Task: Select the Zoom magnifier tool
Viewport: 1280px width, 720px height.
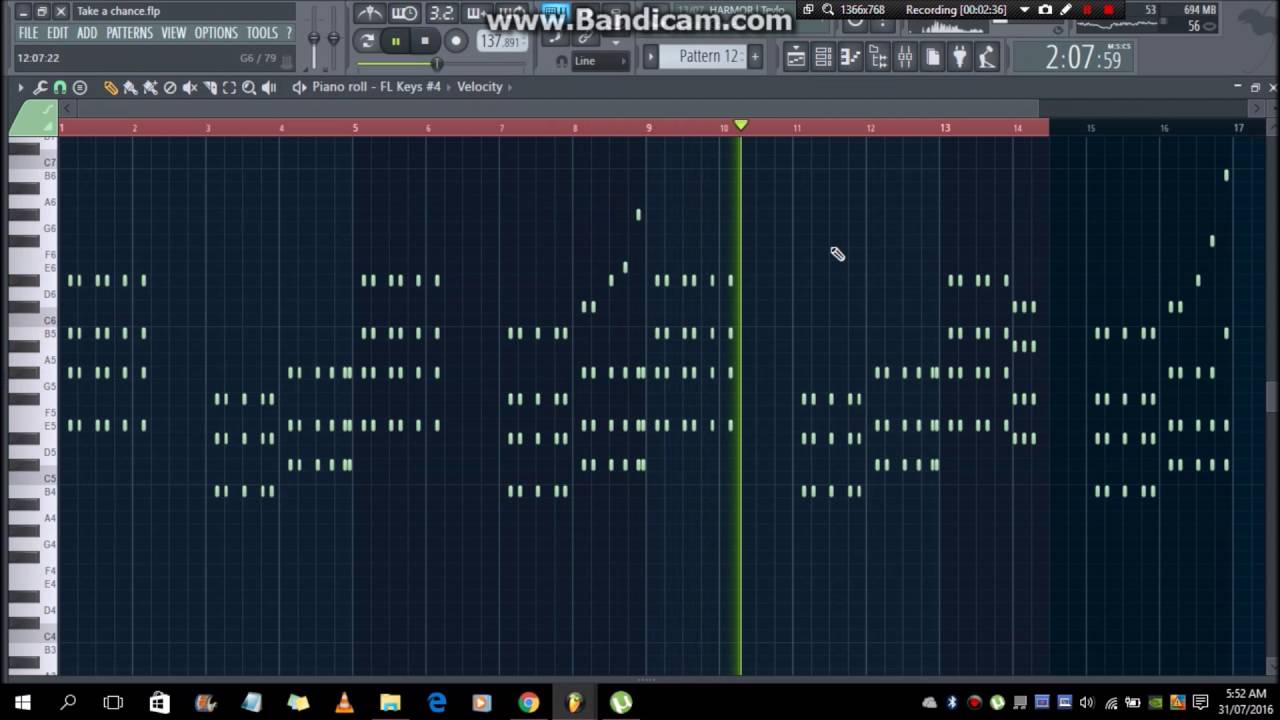Action: (249, 87)
